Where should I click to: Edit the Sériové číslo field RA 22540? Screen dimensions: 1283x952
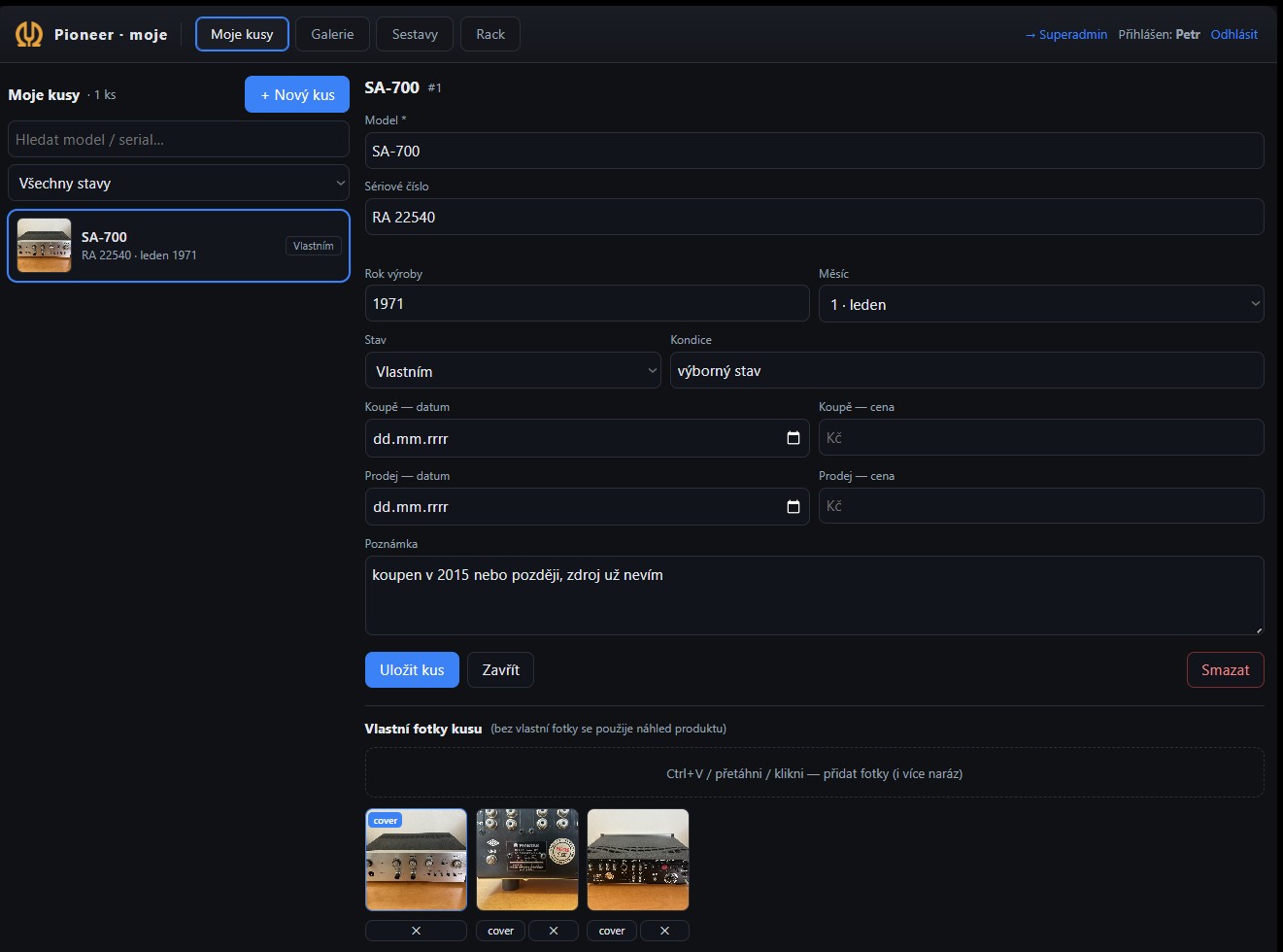(x=814, y=217)
